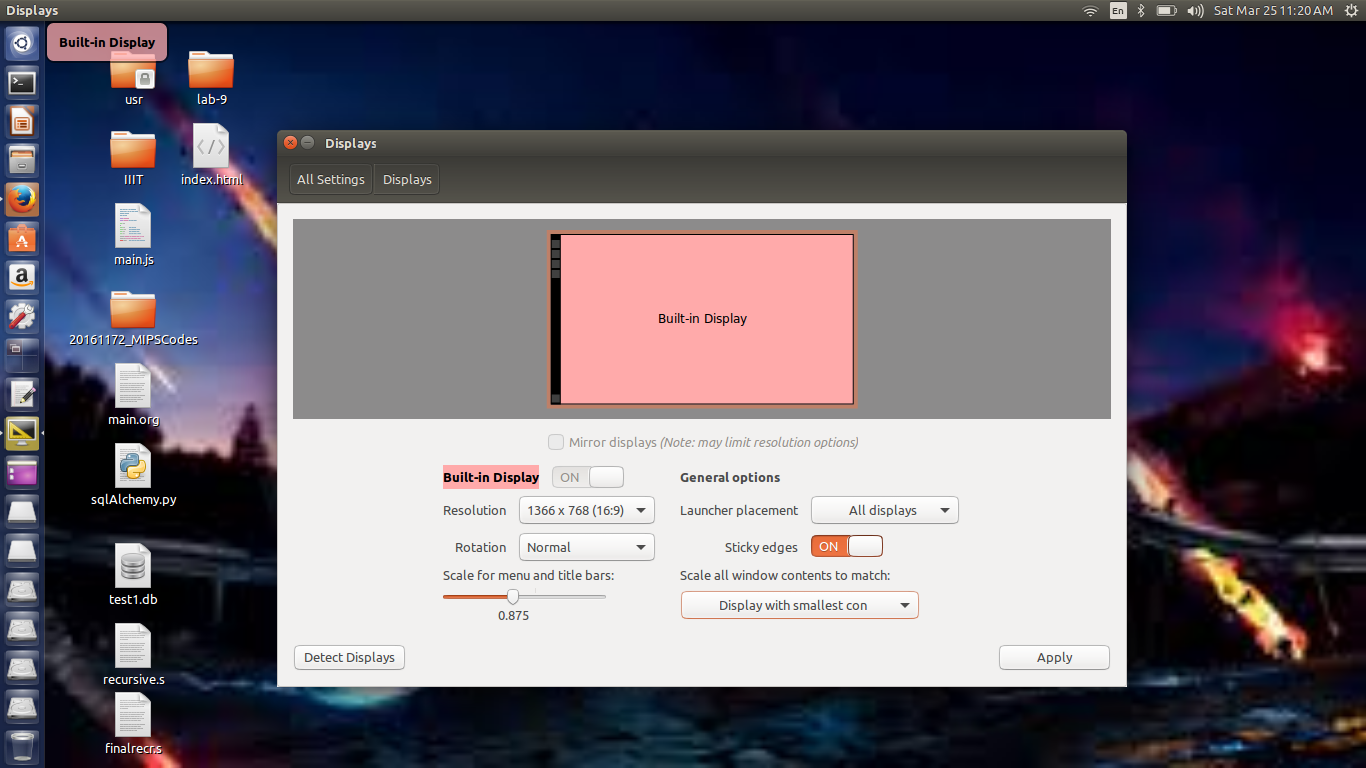Enable the Mirror displays checkbox
1366x768 pixels.
556,442
